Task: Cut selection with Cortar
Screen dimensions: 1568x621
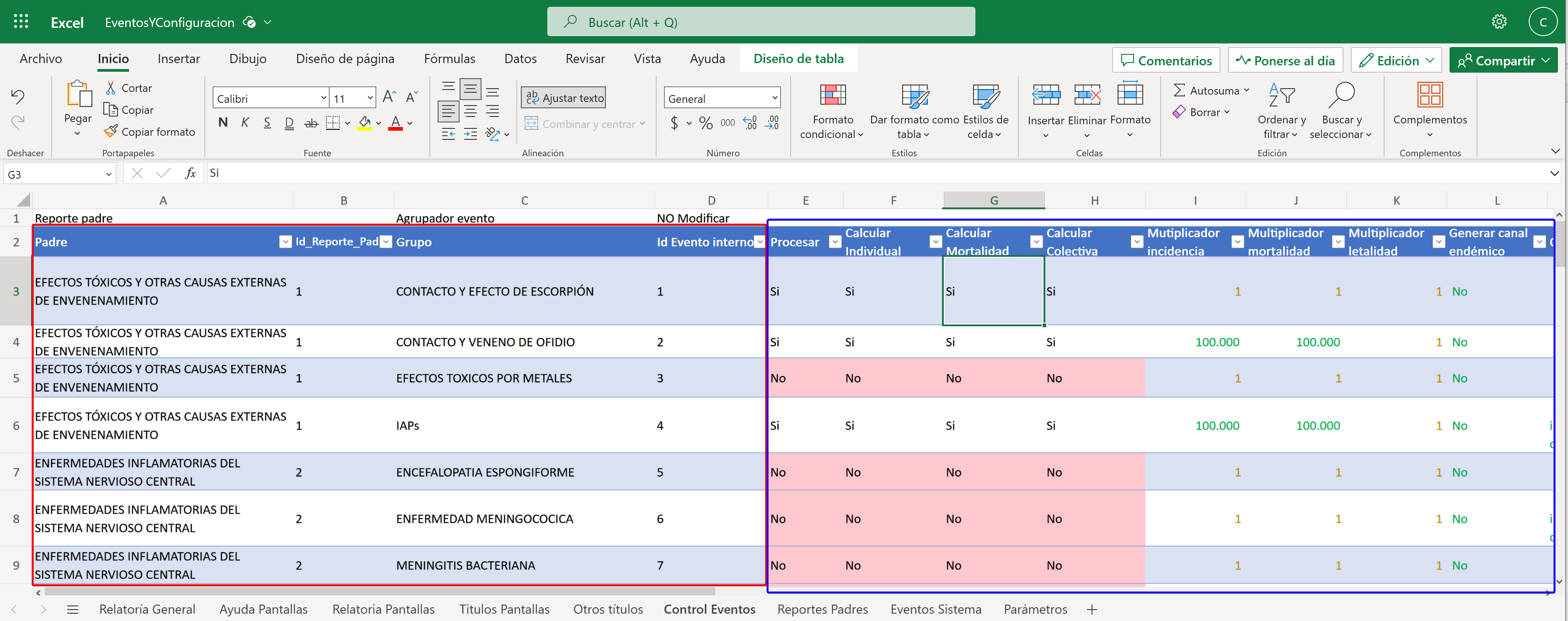Action: 128,88
